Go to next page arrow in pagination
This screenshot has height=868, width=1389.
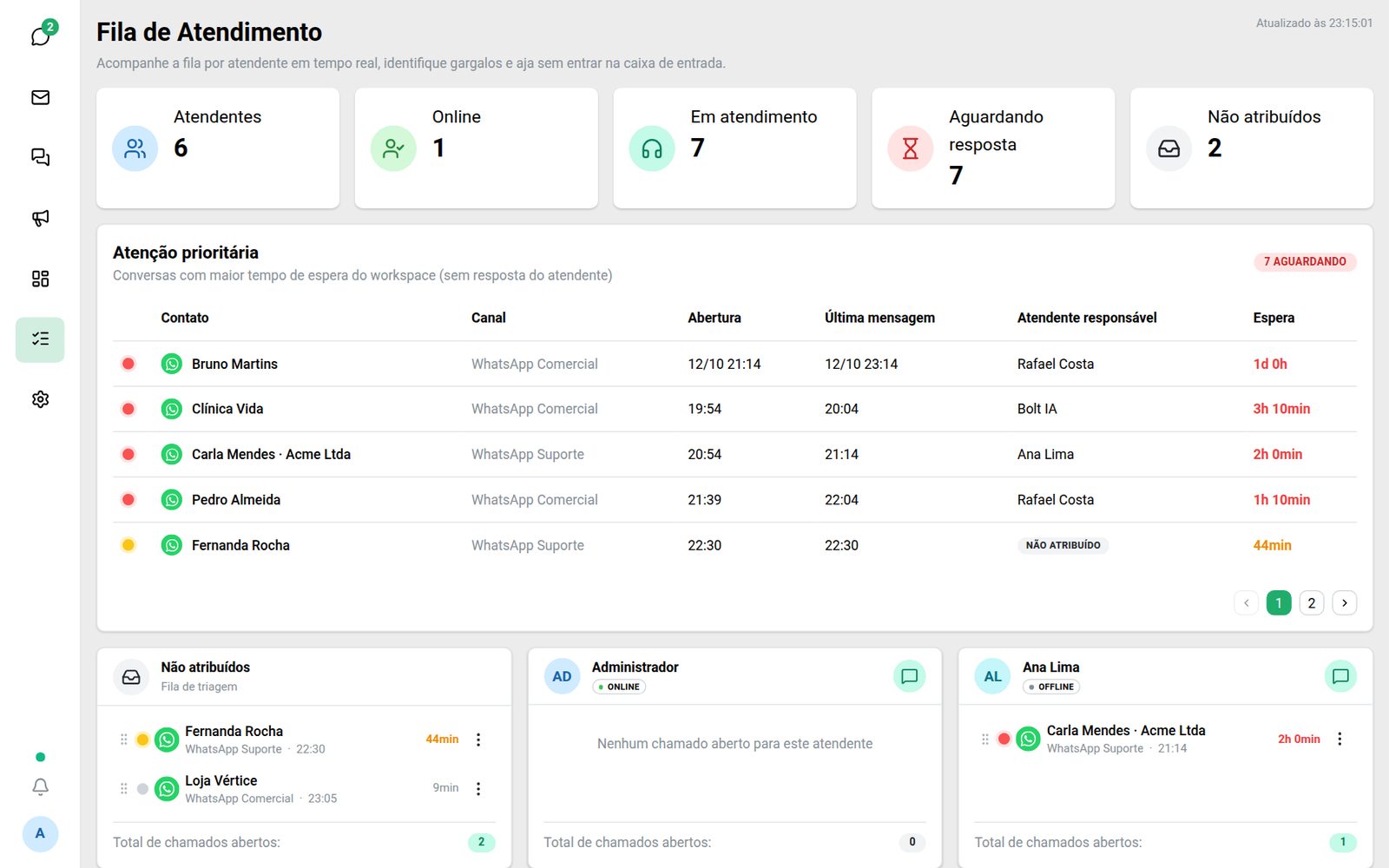(x=1344, y=602)
